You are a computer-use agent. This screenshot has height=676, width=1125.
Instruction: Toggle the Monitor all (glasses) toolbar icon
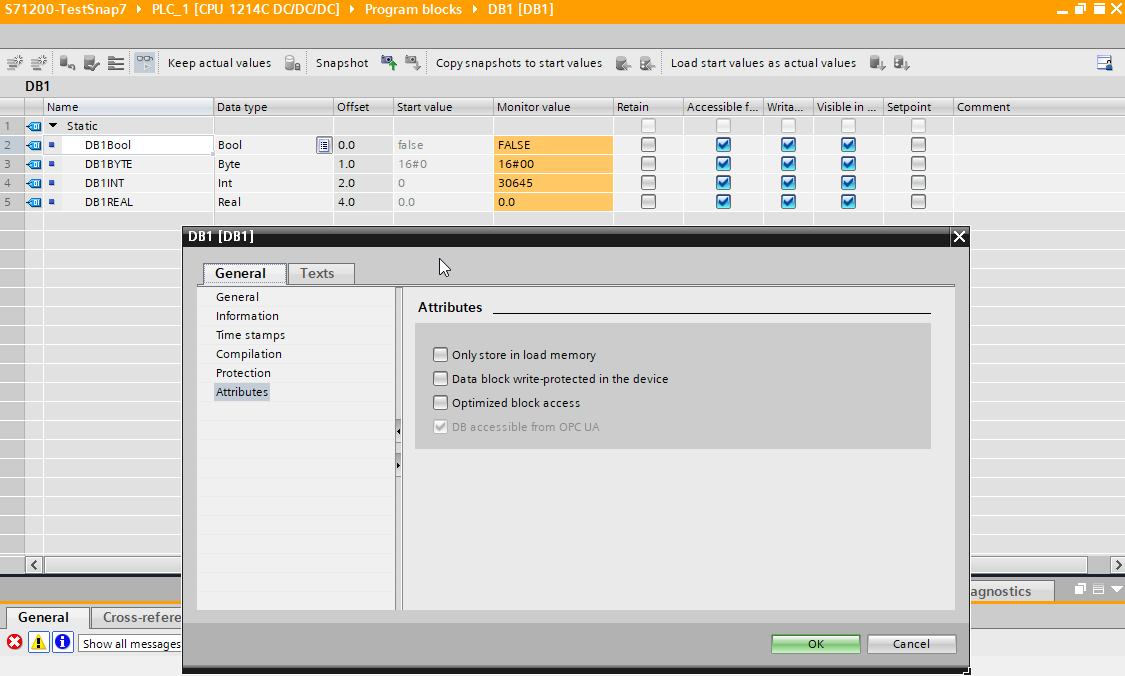[145, 63]
